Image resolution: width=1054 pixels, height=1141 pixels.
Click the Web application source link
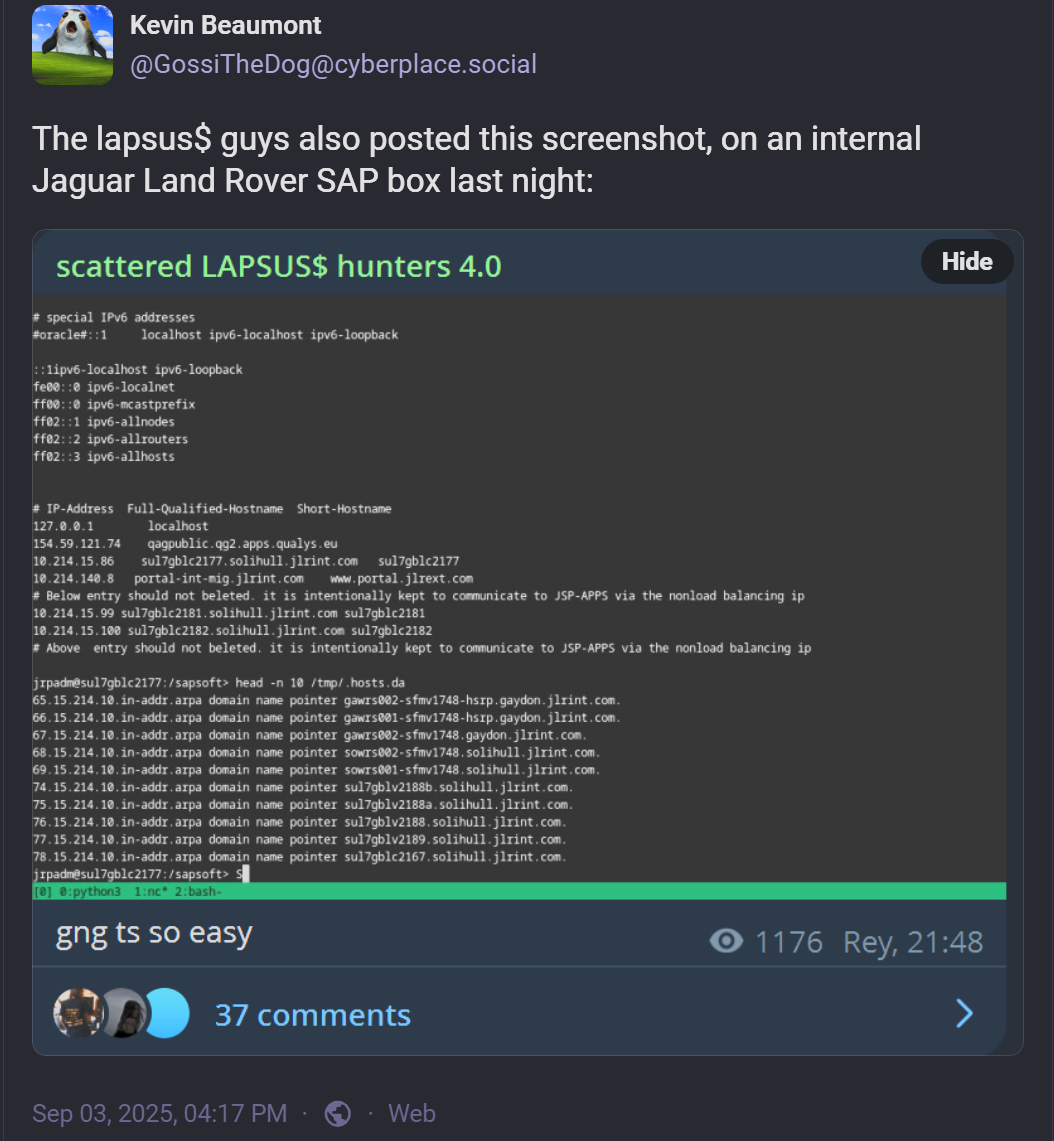click(411, 1113)
